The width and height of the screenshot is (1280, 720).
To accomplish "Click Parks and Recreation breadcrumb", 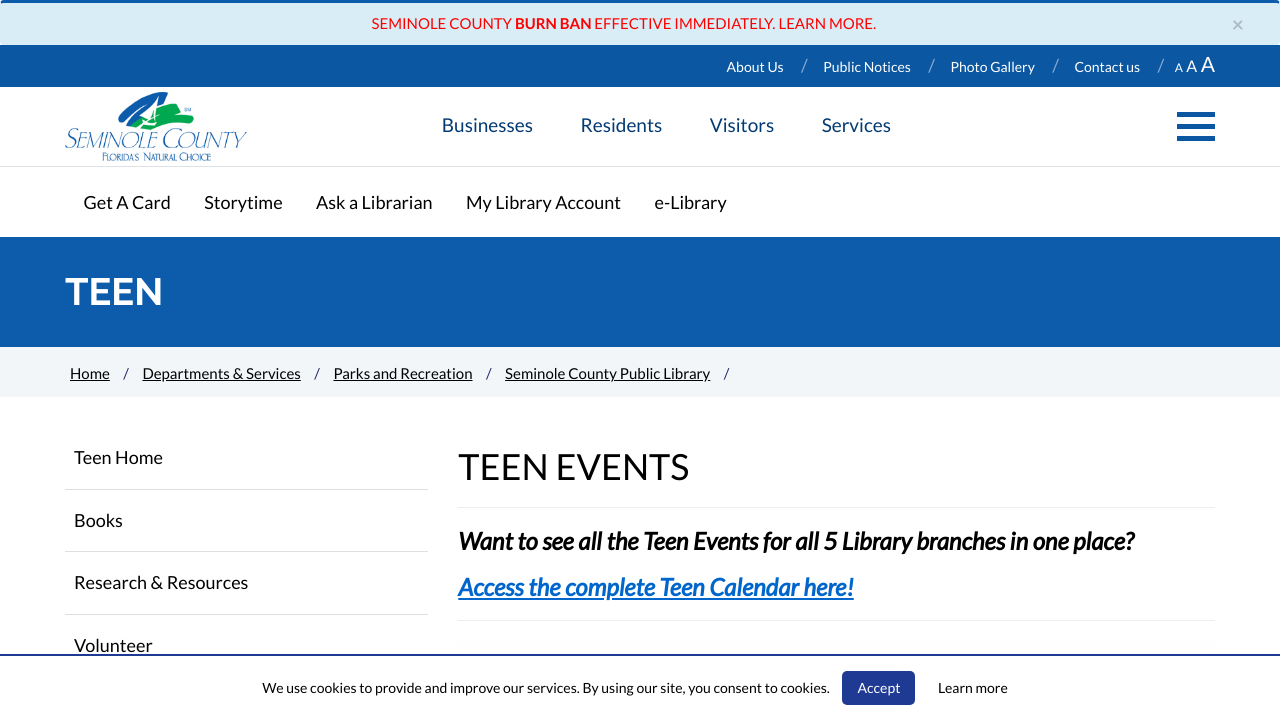I will (x=403, y=373).
